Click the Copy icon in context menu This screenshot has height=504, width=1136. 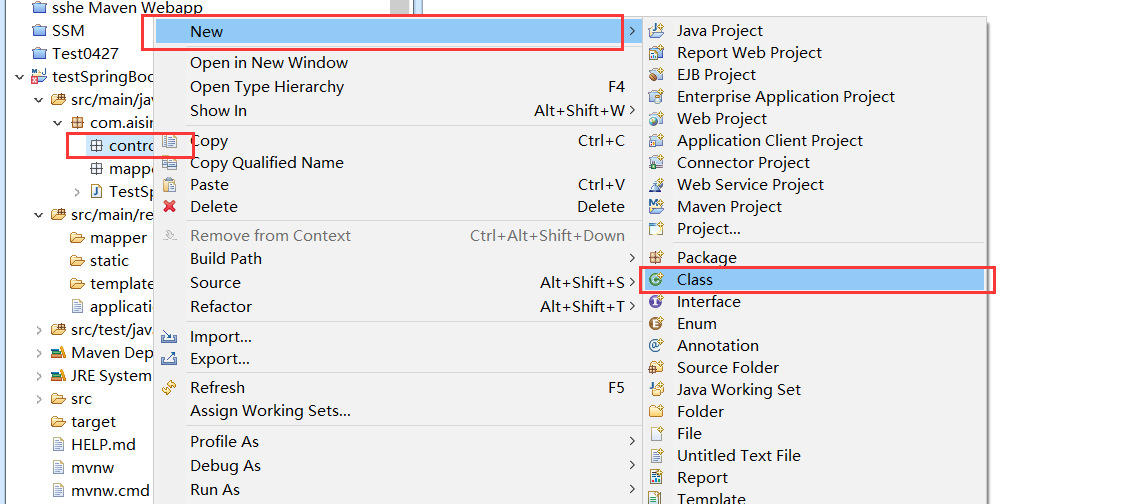[x=170, y=141]
